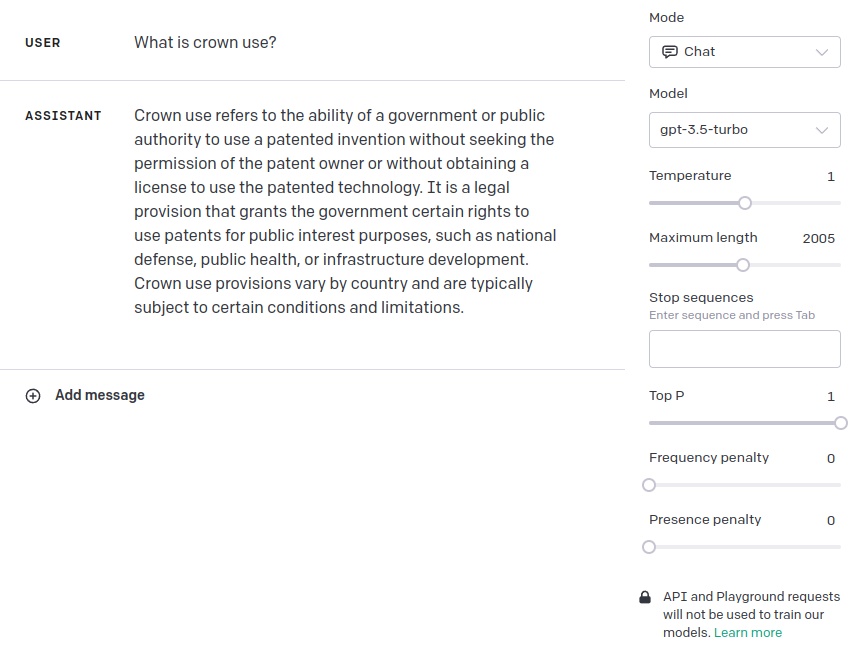Click the Maximum length slider handle
This screenshot has width=858, height=650.
(743, 265)
